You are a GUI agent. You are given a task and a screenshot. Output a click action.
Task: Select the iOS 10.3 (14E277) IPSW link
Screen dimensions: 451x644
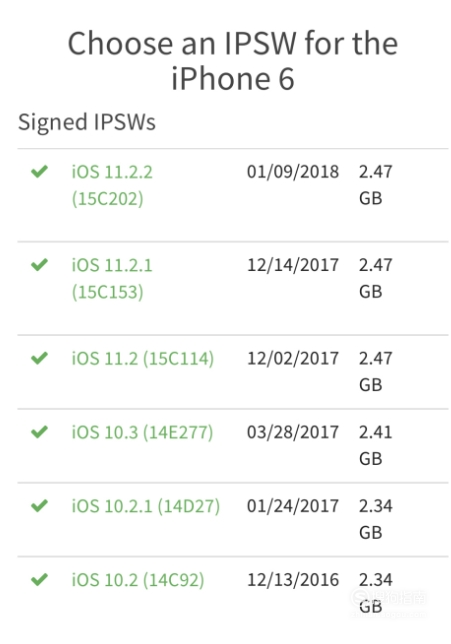(142, 432)
